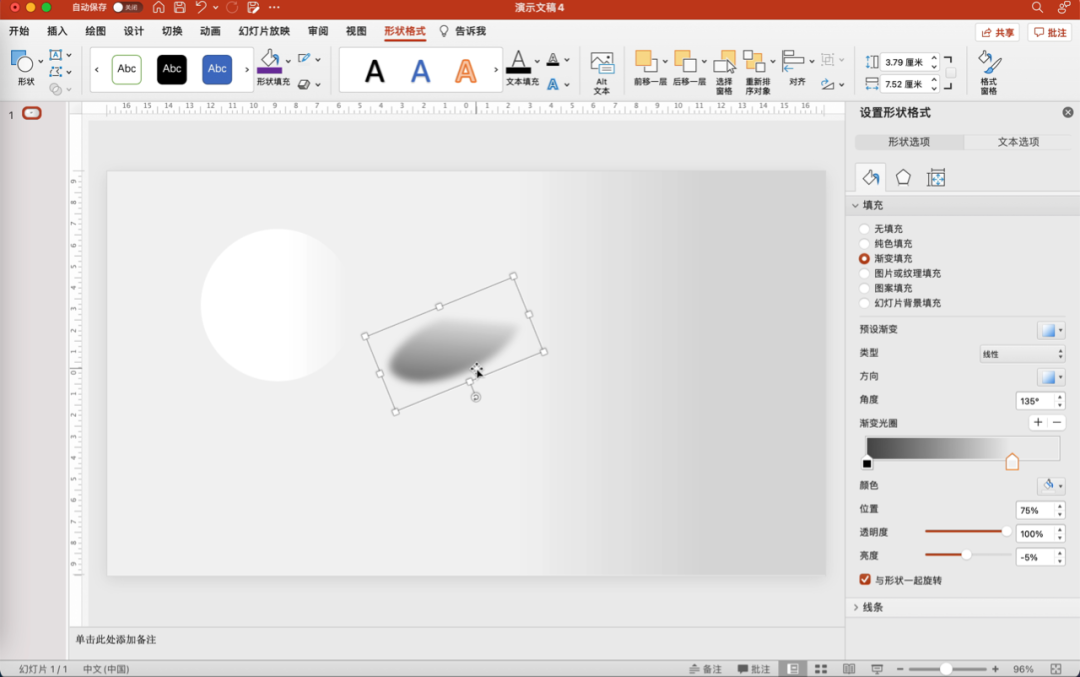
Task: Select slide 1 thumbnail
Action: click(32, 113)
